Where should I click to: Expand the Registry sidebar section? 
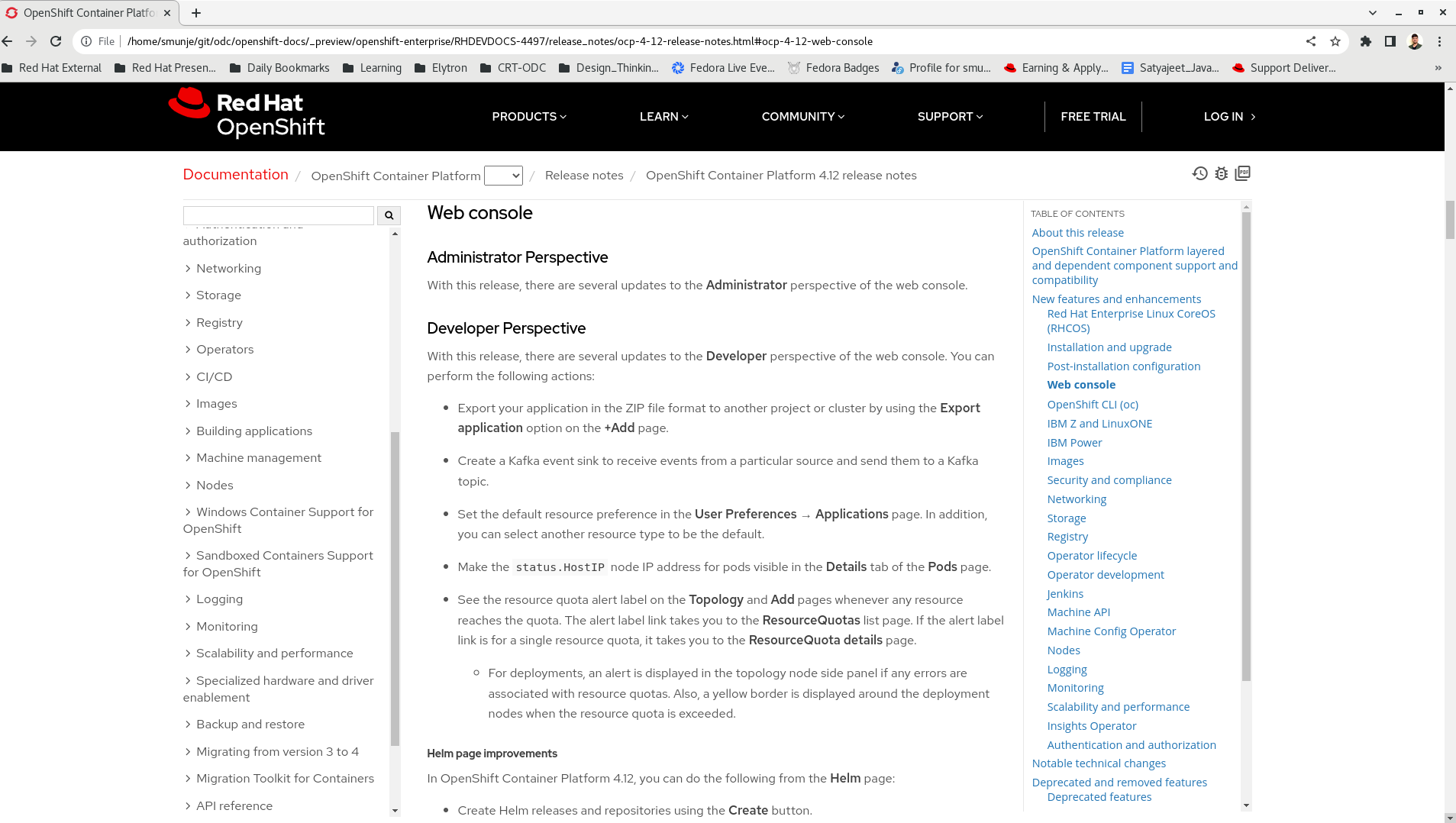point(213,323)
